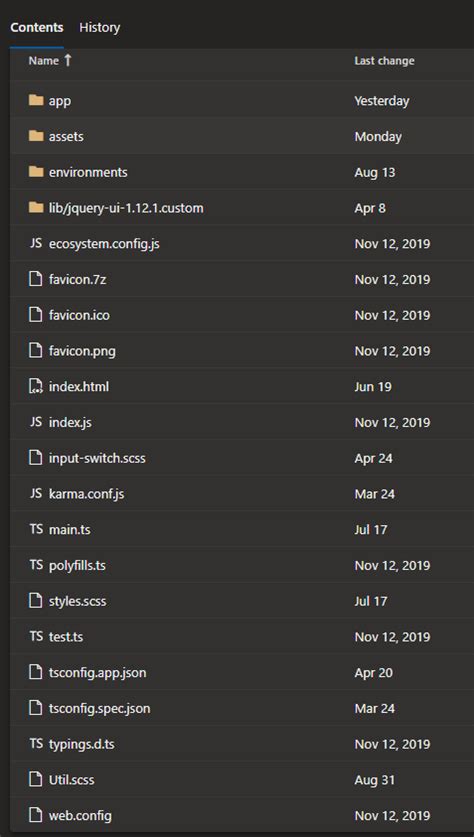Screen dimensions: 474x837
Task: Open the Util.scss file
Action: [x=72, y=780]
